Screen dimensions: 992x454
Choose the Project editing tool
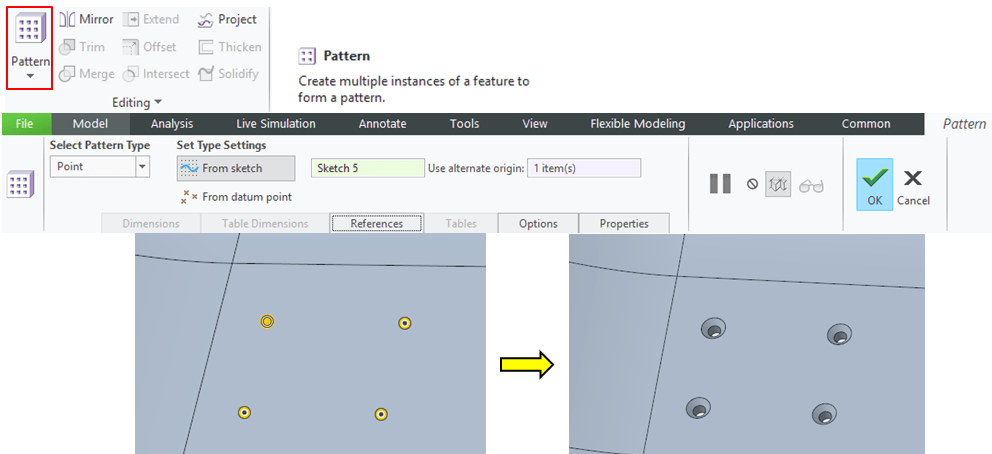click(227, 19)
